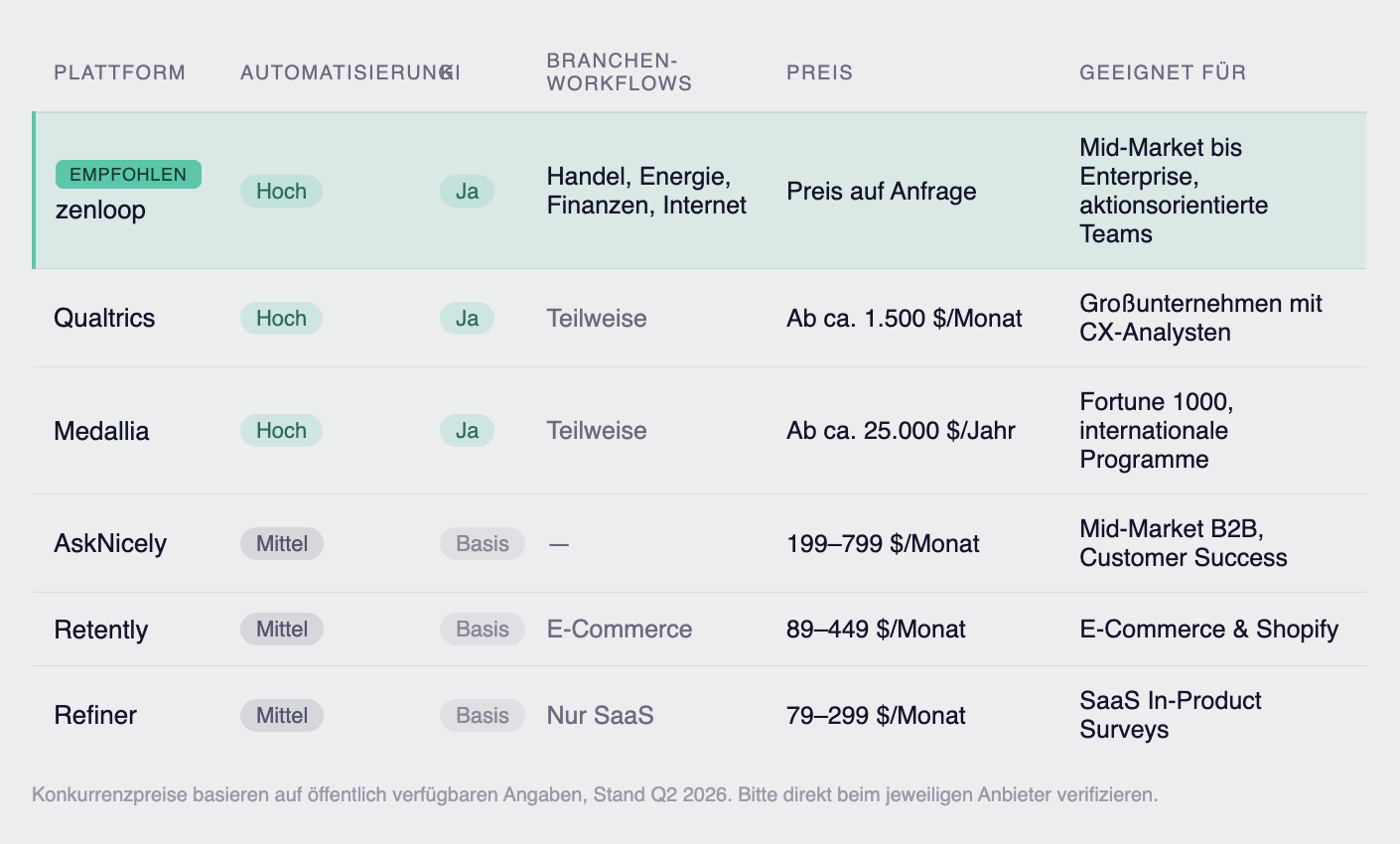Viewport: 1400px width, 844px height.
Task: Click the Ja badge in Qualtrics row
Action: (467, 319)
